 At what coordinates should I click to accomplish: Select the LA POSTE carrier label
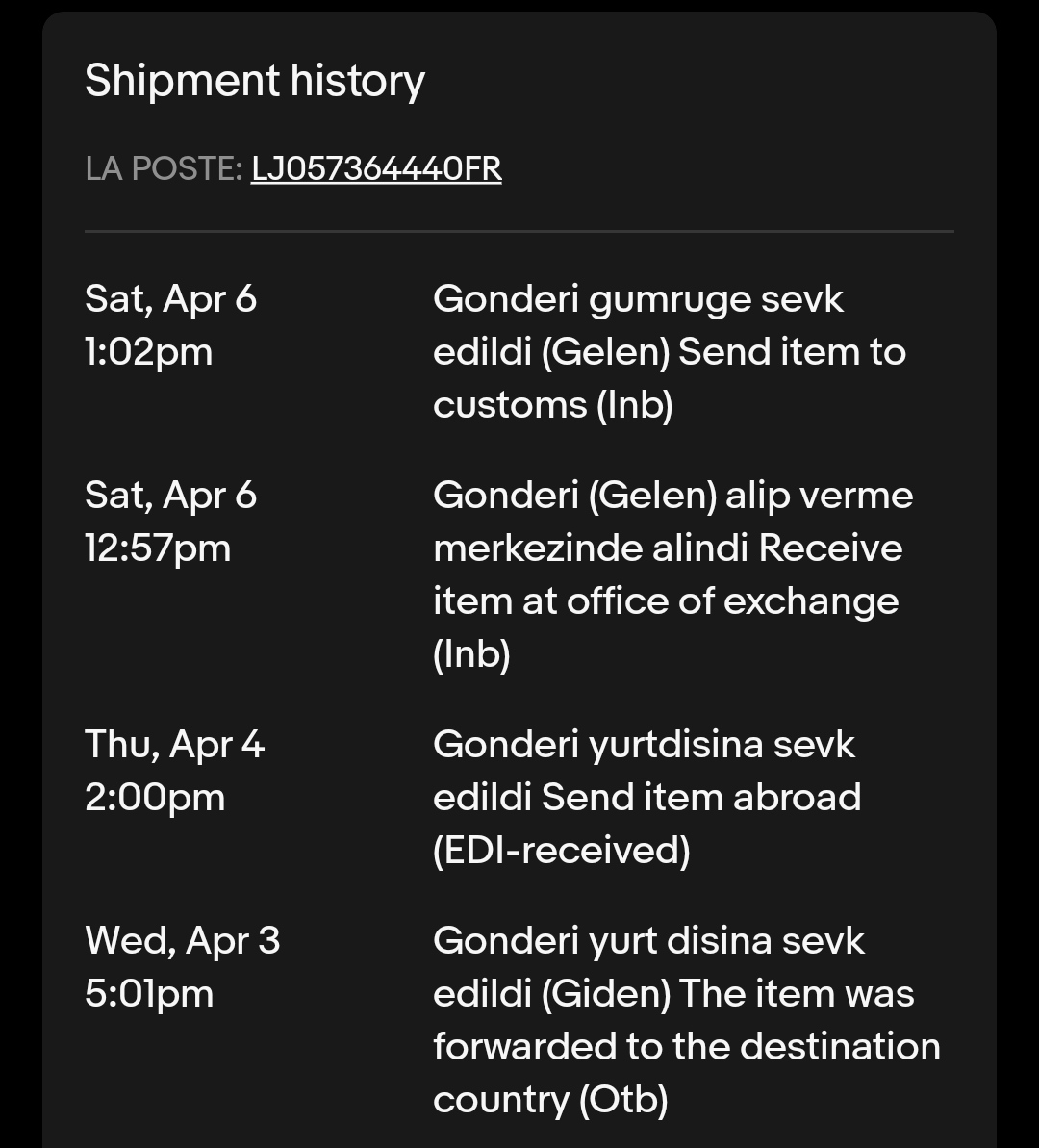pyautogui.click(x=161, y=169)
